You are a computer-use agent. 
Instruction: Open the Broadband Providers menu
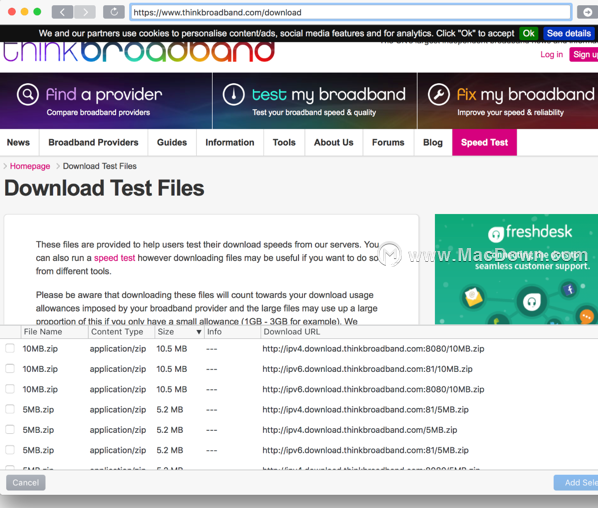pyautogui.click(x=93, y=142)
